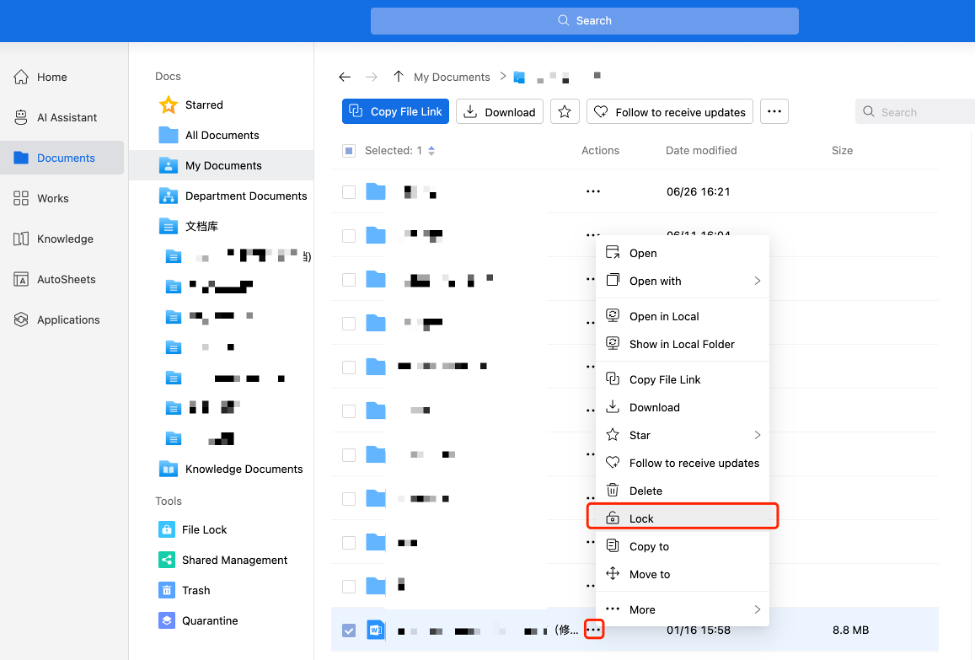The height and width of the screenshot is (660, 976).
Task: Click the star icon in toolbar
Action: pyautogui.click(x=565, y=112)
